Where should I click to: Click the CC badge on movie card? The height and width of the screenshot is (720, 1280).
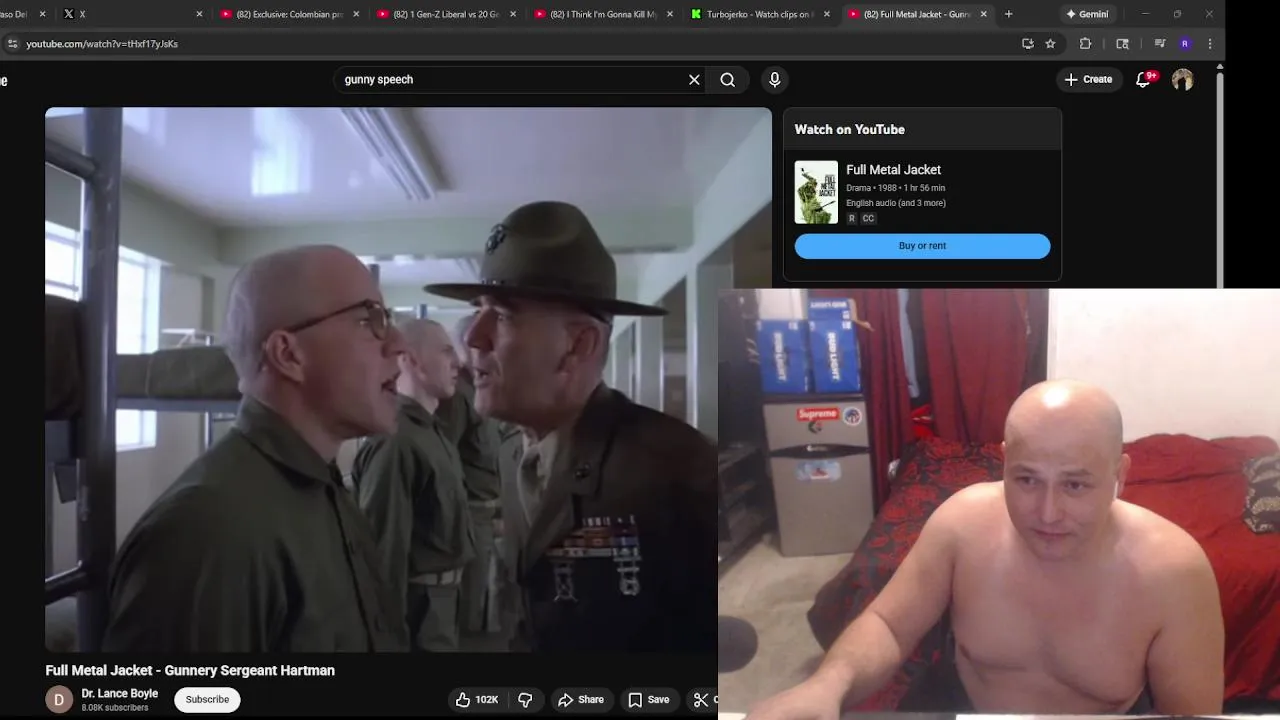[x=868, y=219]
